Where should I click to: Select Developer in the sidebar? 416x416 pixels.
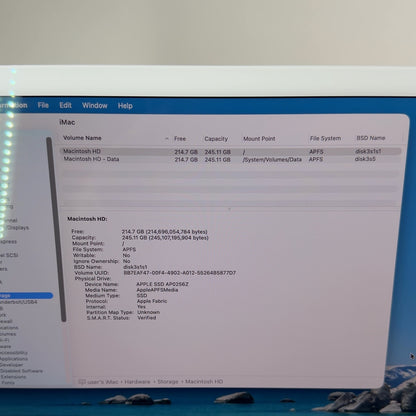point(11,365)
